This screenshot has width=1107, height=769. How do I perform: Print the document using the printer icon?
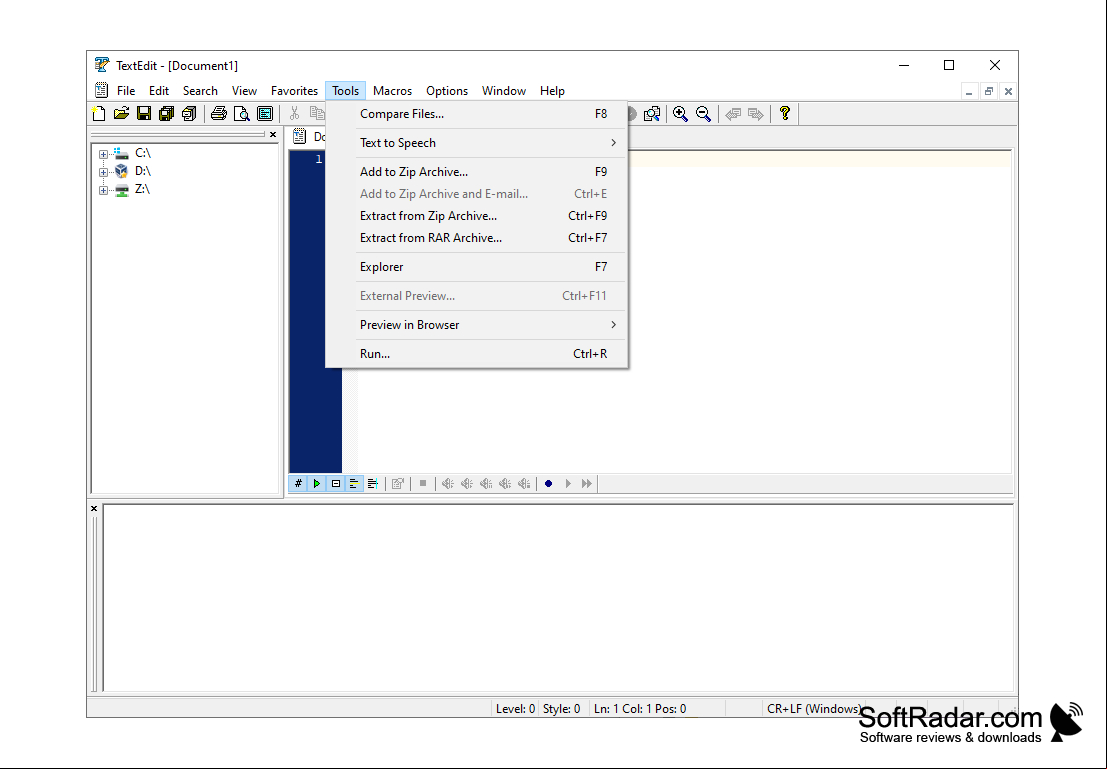[x=219, y=114]
